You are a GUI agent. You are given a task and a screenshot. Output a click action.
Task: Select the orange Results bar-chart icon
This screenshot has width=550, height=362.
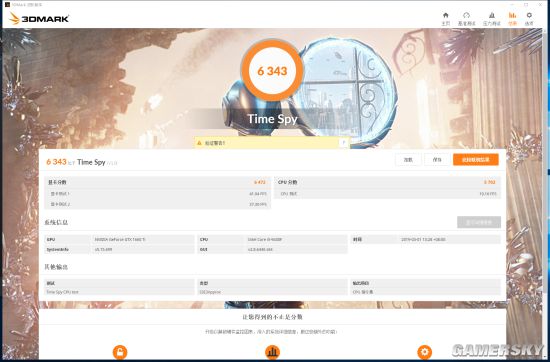tap(512, 15)
